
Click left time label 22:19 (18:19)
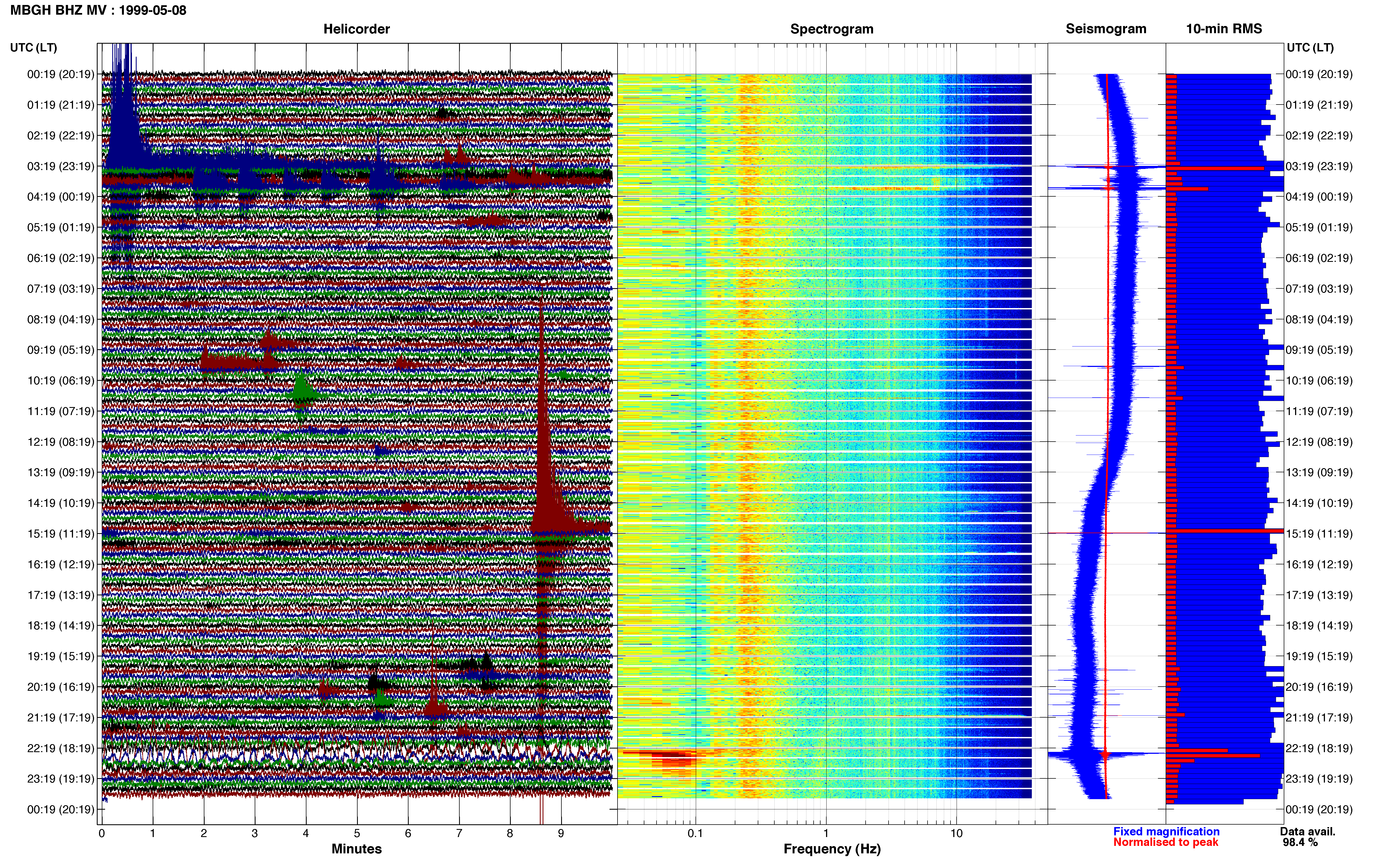point(60,748)
